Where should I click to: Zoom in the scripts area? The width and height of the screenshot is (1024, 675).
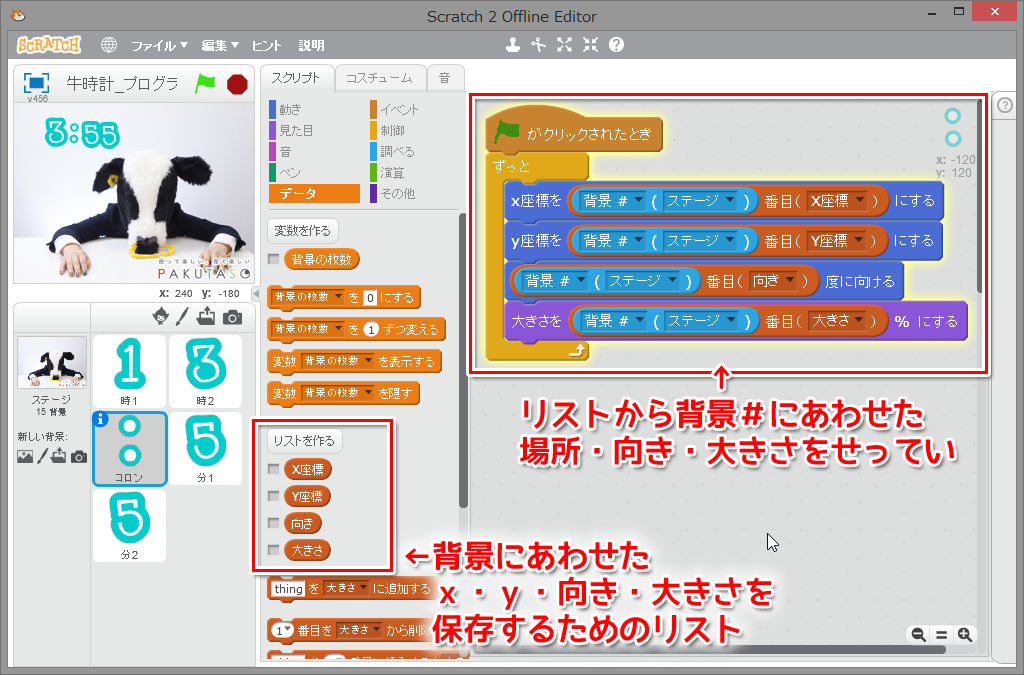[x=965, y=635]
